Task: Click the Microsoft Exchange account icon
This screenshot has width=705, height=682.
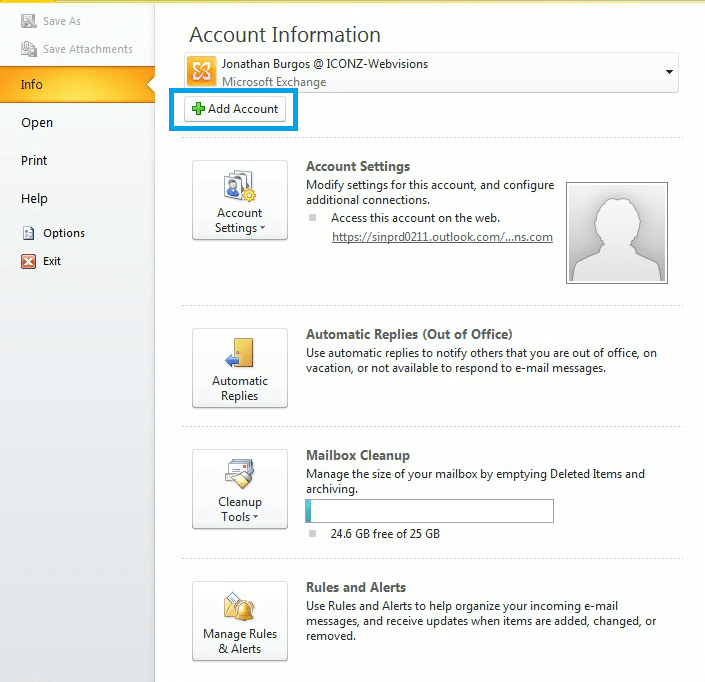Action: (x=203, y=72)
